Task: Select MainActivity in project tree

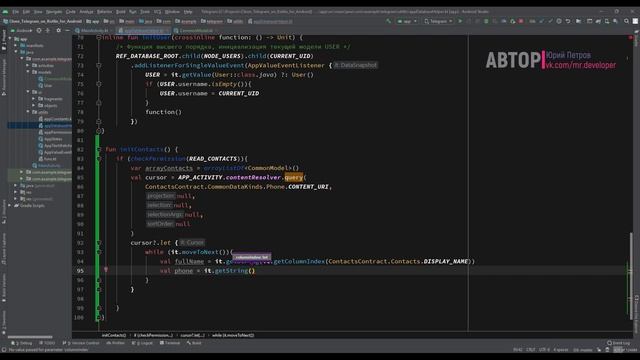Action: coord(47,165)
